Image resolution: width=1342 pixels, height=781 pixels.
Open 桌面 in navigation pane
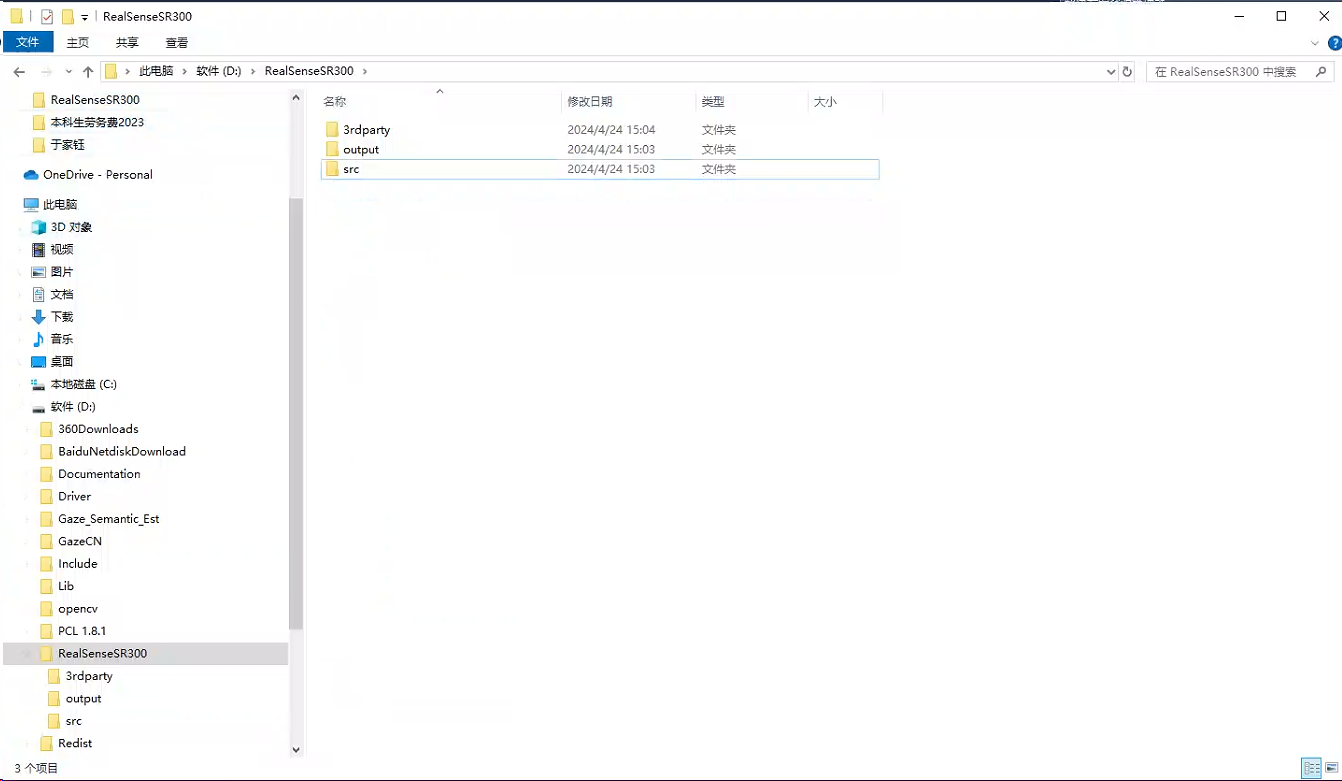point(62,361)
